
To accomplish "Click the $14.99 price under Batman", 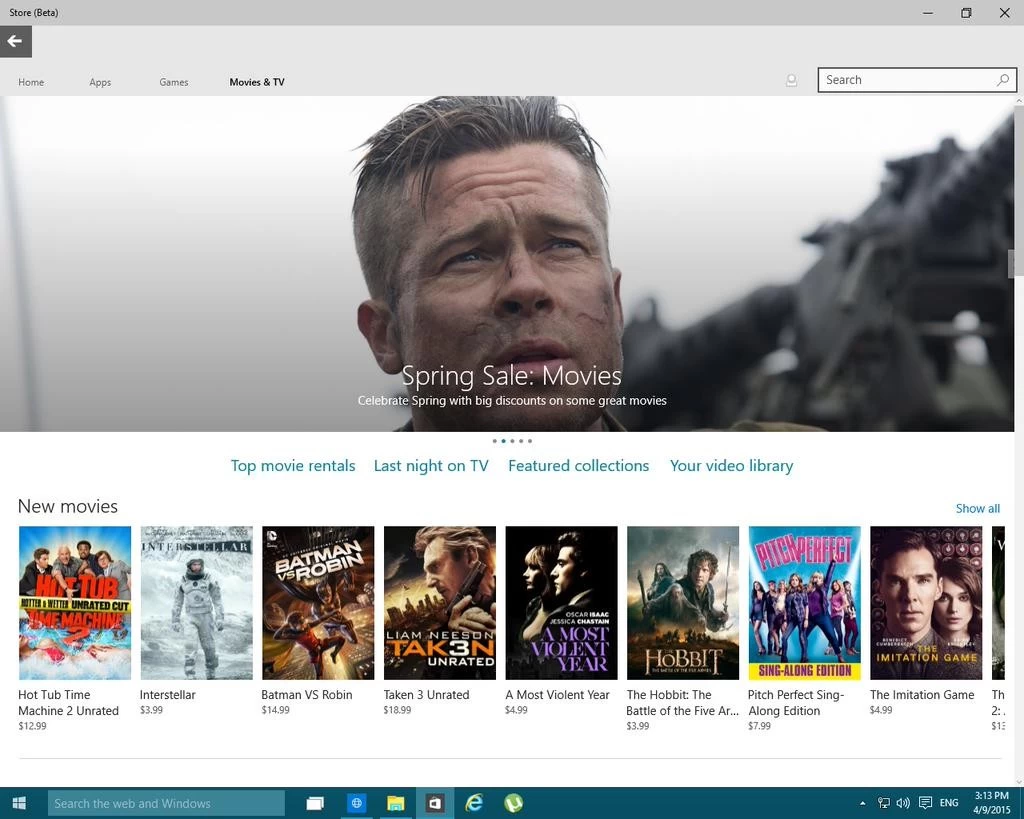I will coord(275,710).
